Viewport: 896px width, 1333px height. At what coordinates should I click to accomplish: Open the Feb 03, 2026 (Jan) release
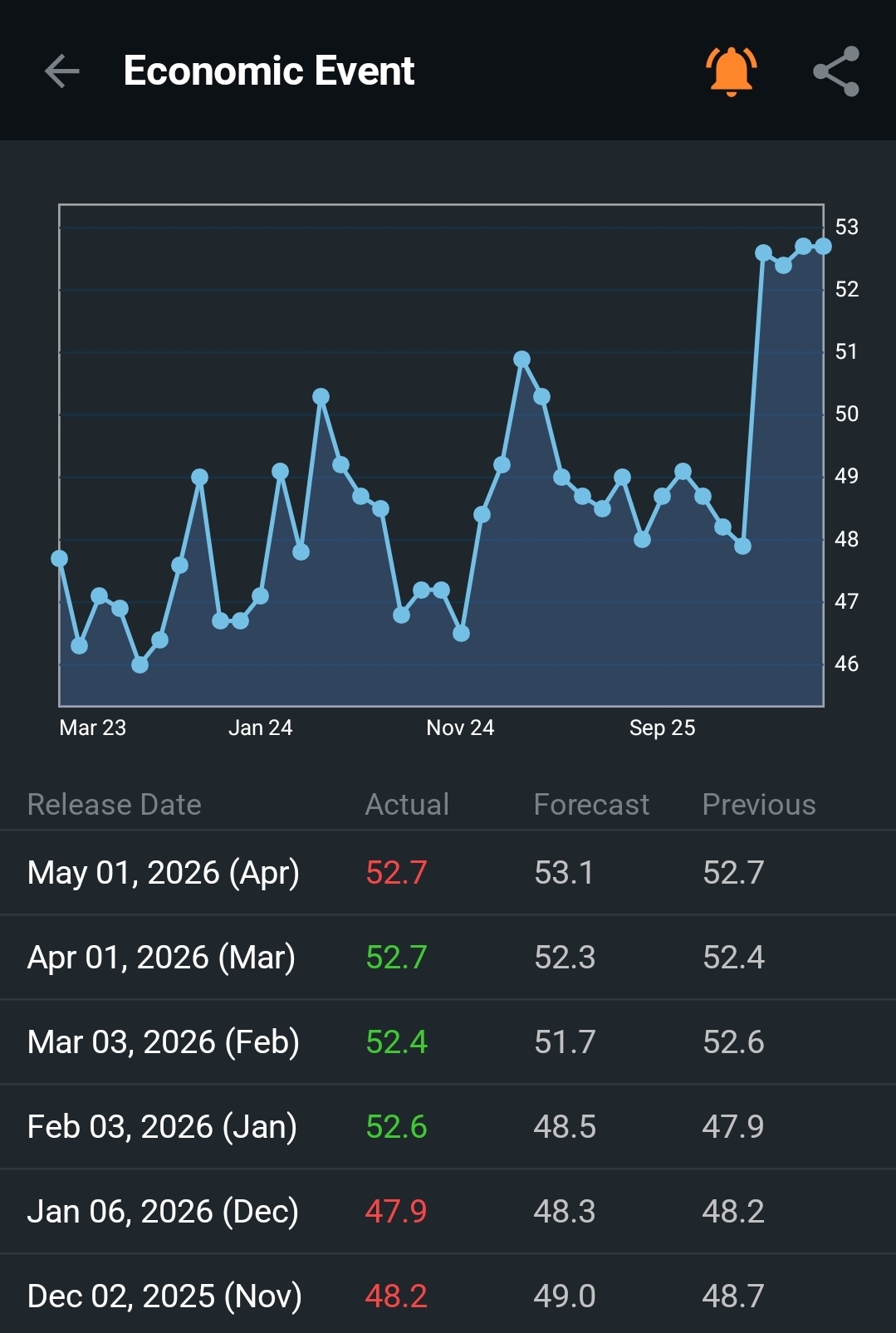448,1127
